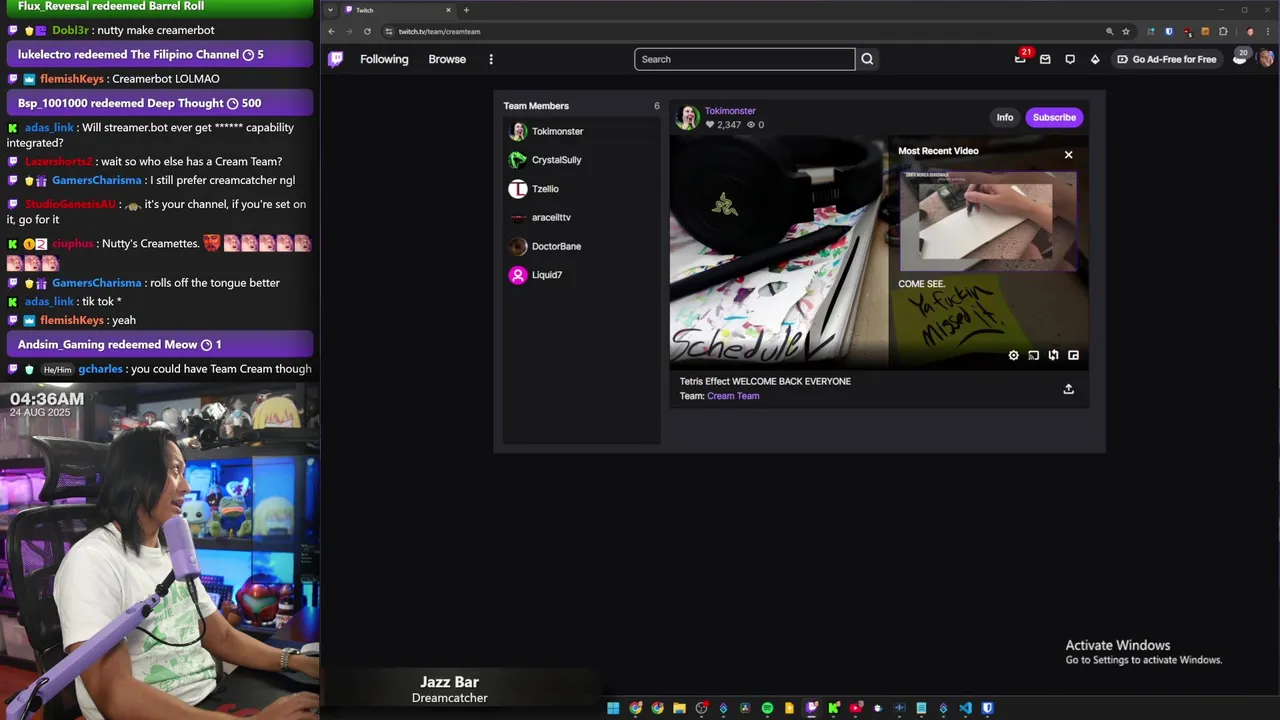Click GamersCharisma creamcatcher chat message
The image size is (1280, 720).
point(160,180)
